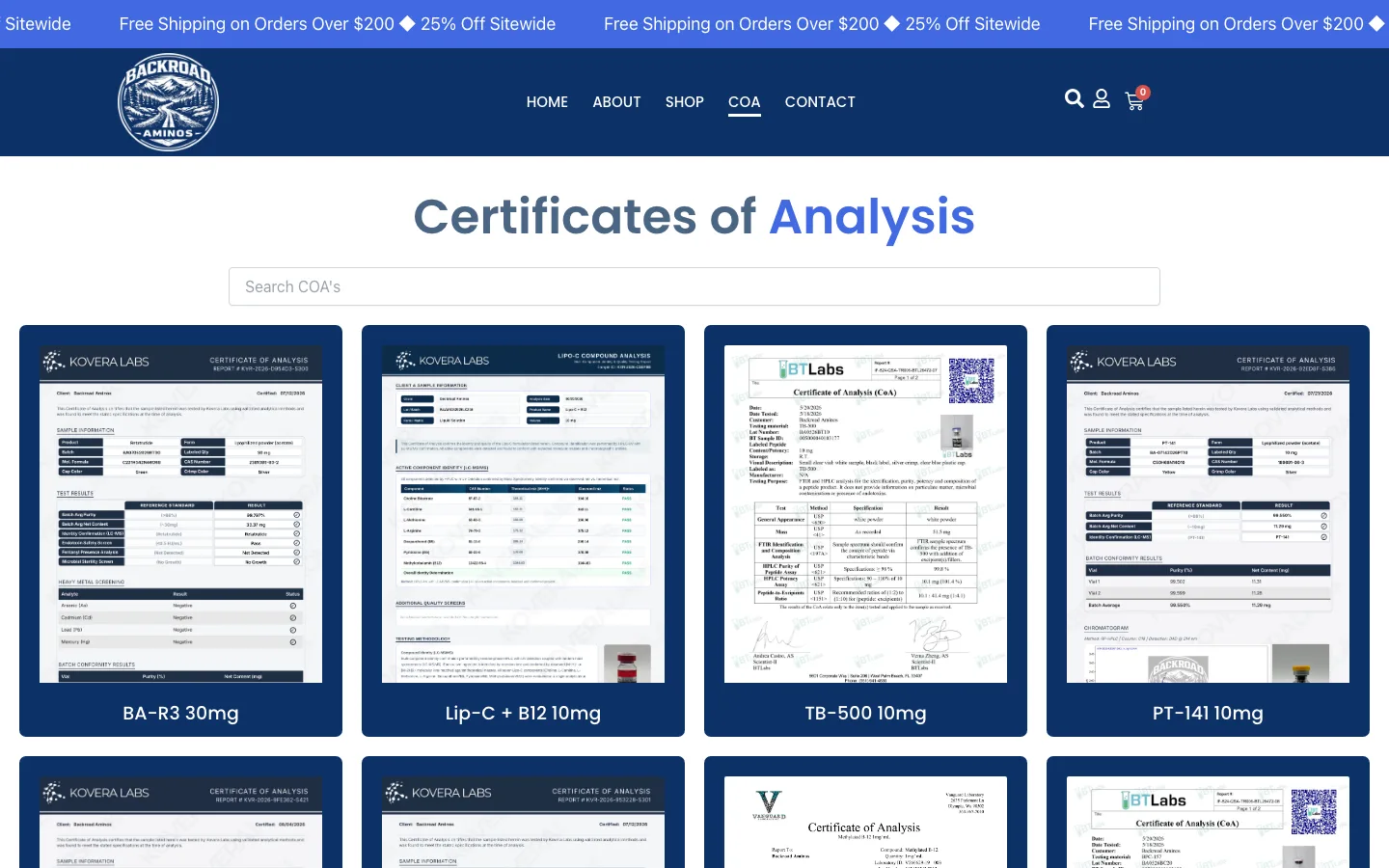This screenshot has height=868, width=1389.
Task: Open the ABOUT menu item
Action: coord(616,102)
